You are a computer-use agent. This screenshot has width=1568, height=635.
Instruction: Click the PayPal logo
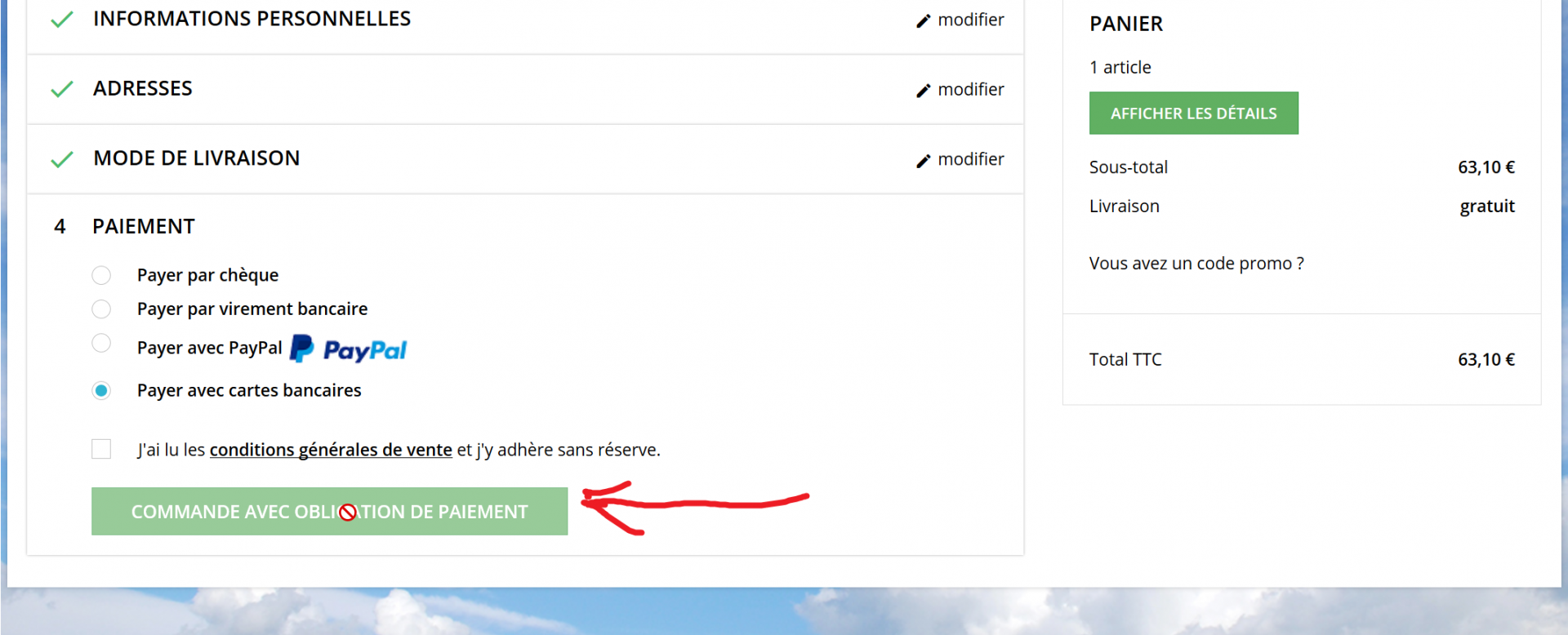click(349, 349)
